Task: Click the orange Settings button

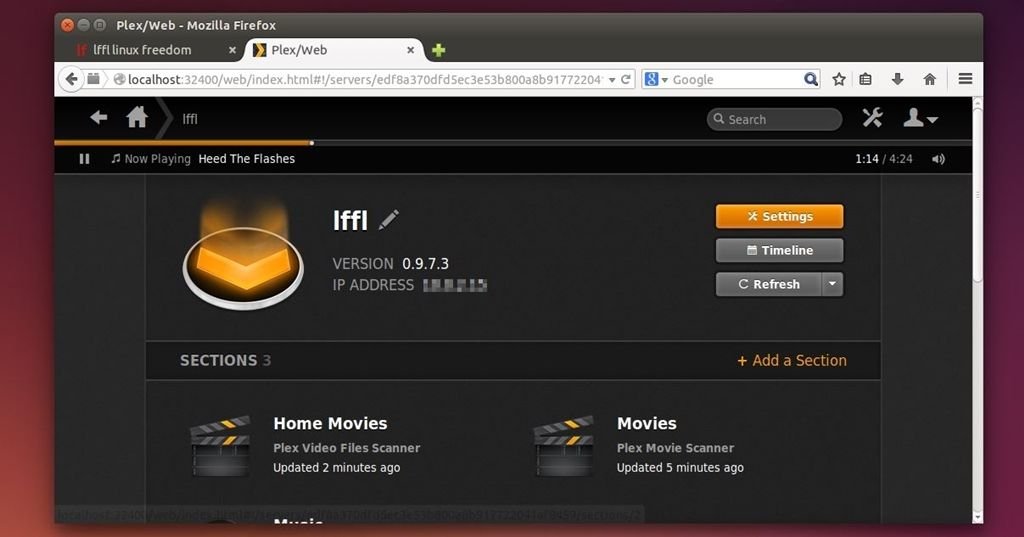Action: tap(779, 216)
